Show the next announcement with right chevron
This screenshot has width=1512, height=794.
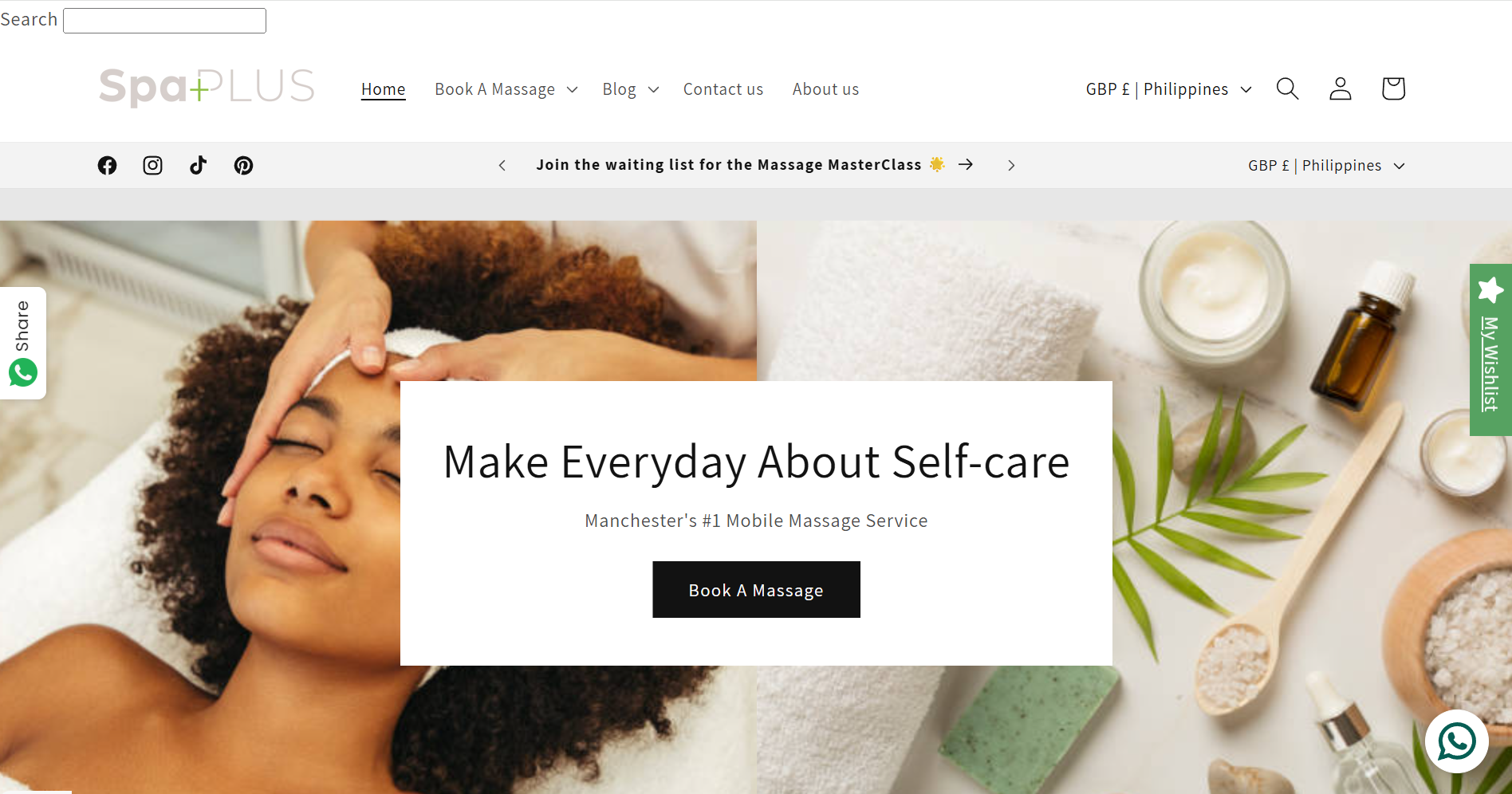click(1010, 165)
